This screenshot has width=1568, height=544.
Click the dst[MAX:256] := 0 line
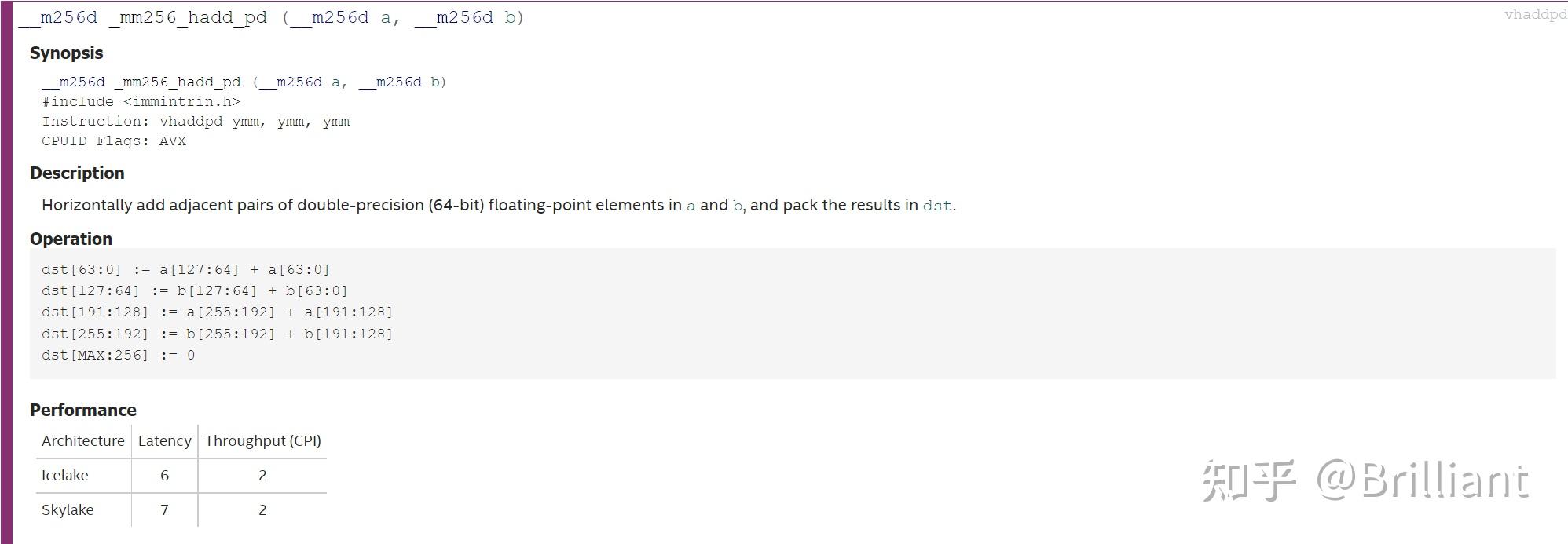118,356
